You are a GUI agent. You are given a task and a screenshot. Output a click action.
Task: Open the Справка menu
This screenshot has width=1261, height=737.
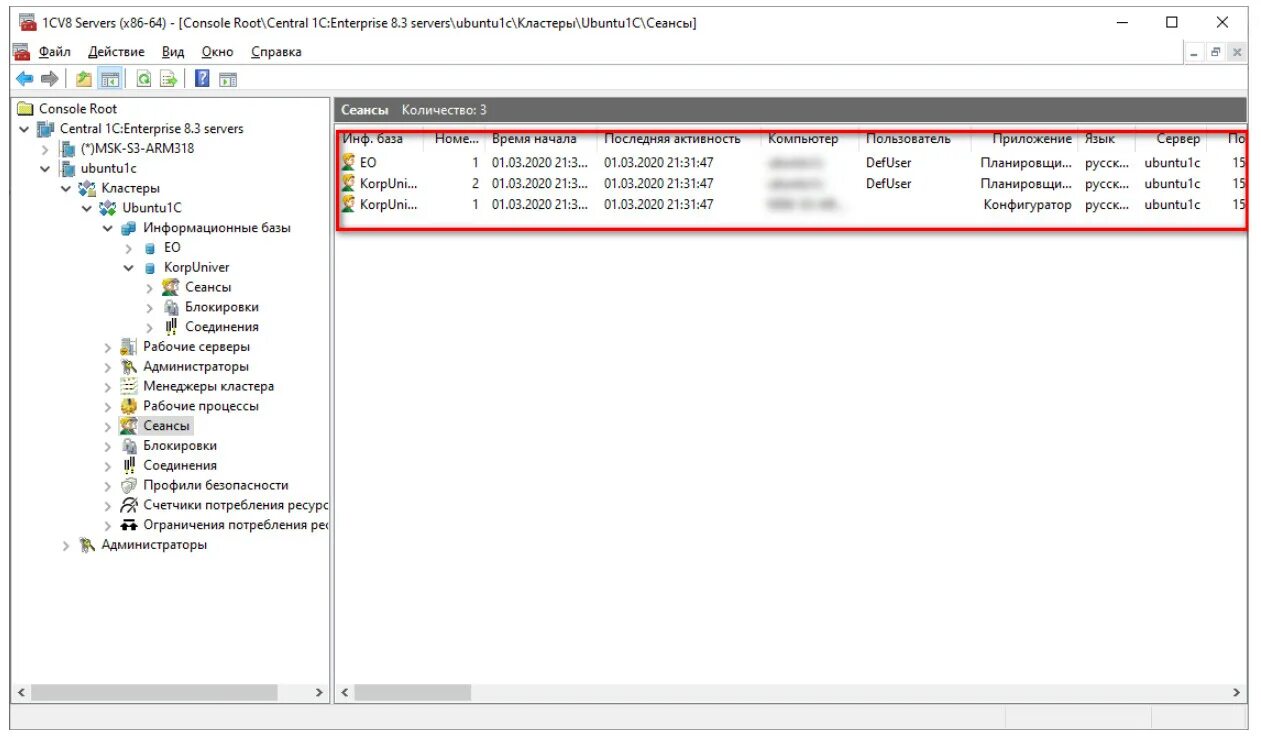tap(277, 52)
